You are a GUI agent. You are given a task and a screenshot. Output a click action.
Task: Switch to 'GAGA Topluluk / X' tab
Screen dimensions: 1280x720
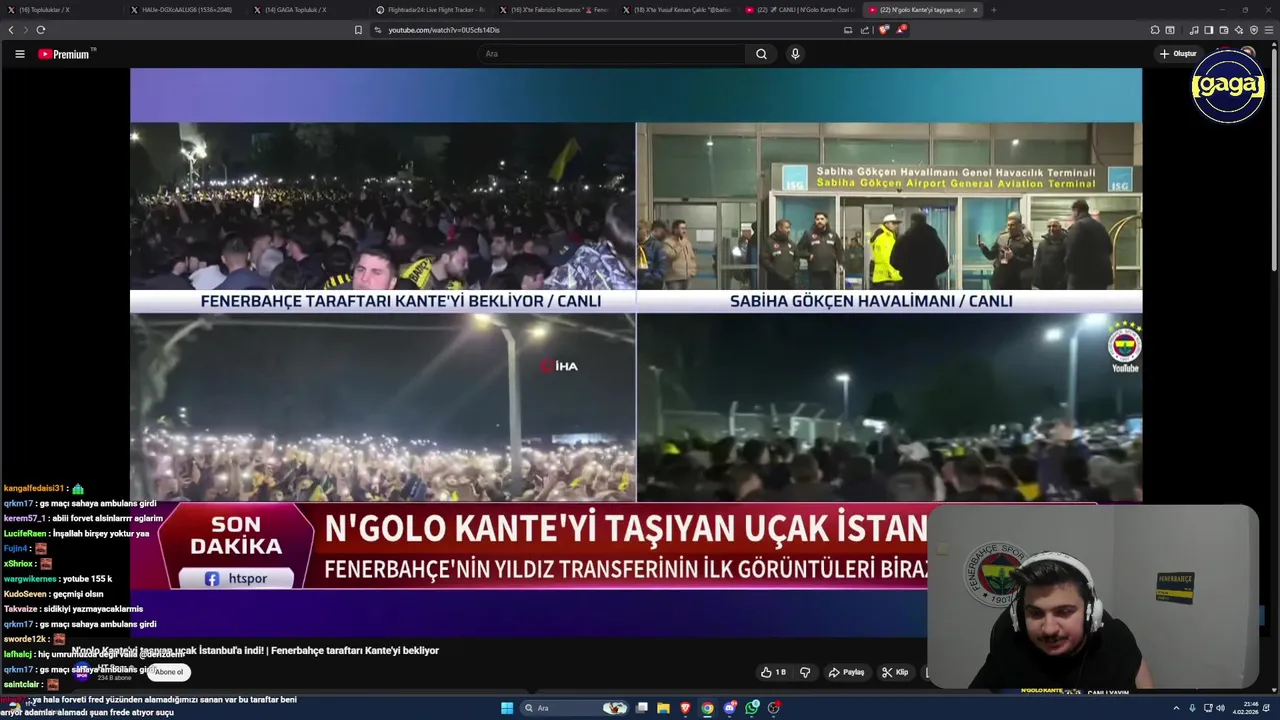pyautogui.click(x=308, y=10)
